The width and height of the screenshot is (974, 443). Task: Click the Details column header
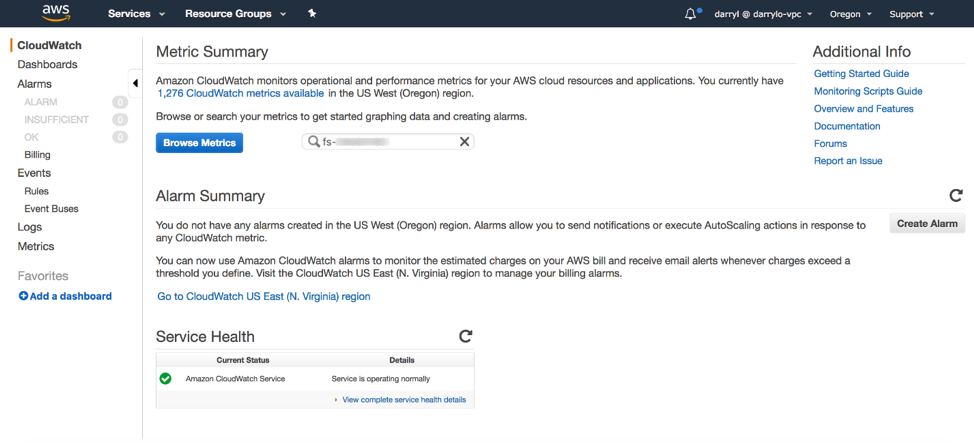pyautogui.click(x=402, y=360)
